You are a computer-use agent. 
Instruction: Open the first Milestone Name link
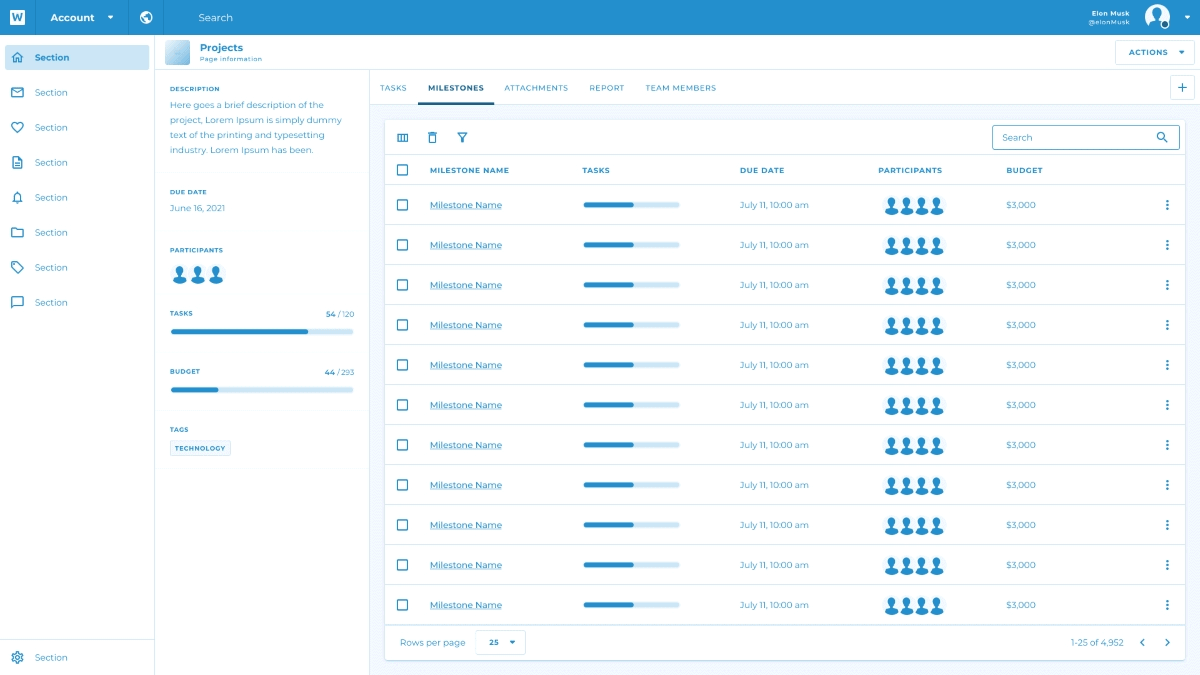[466, 205]
